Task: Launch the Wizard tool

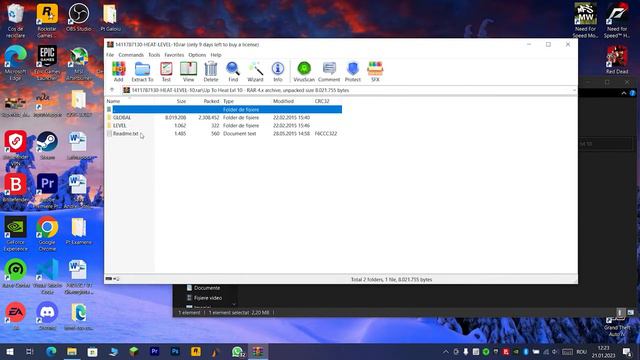Action: [x=255, y=71]
